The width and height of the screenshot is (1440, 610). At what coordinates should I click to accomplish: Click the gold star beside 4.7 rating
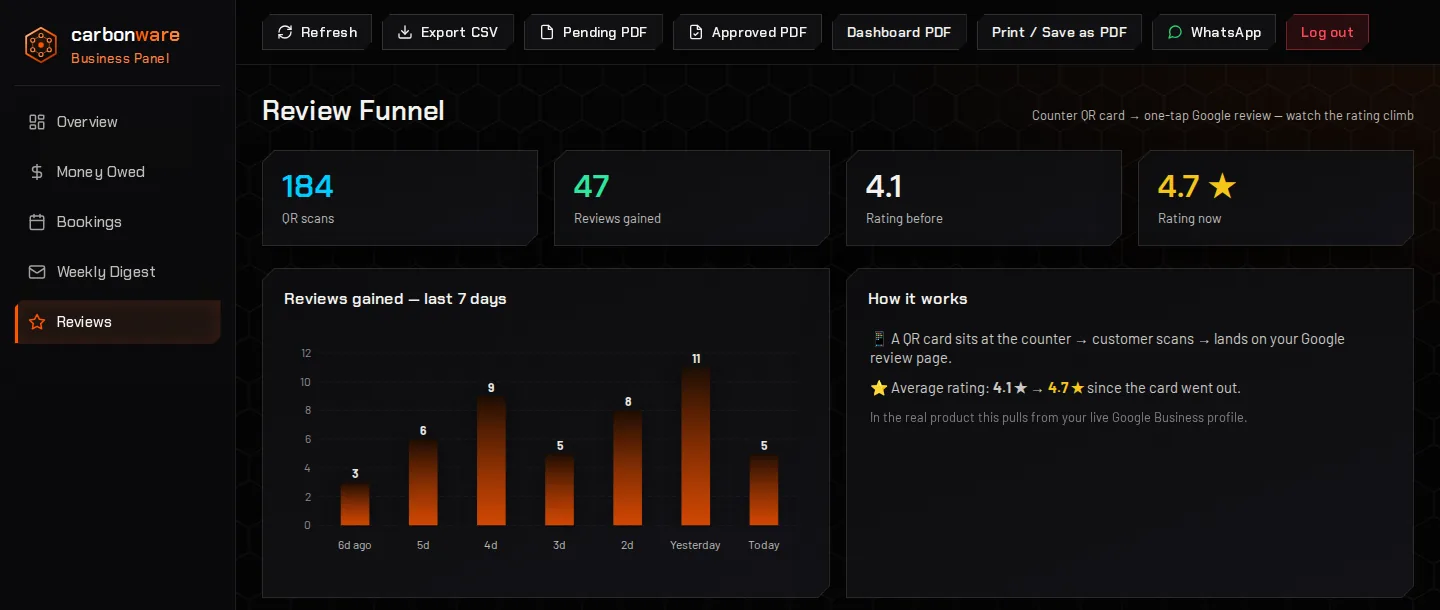[x=1222, y=186]
